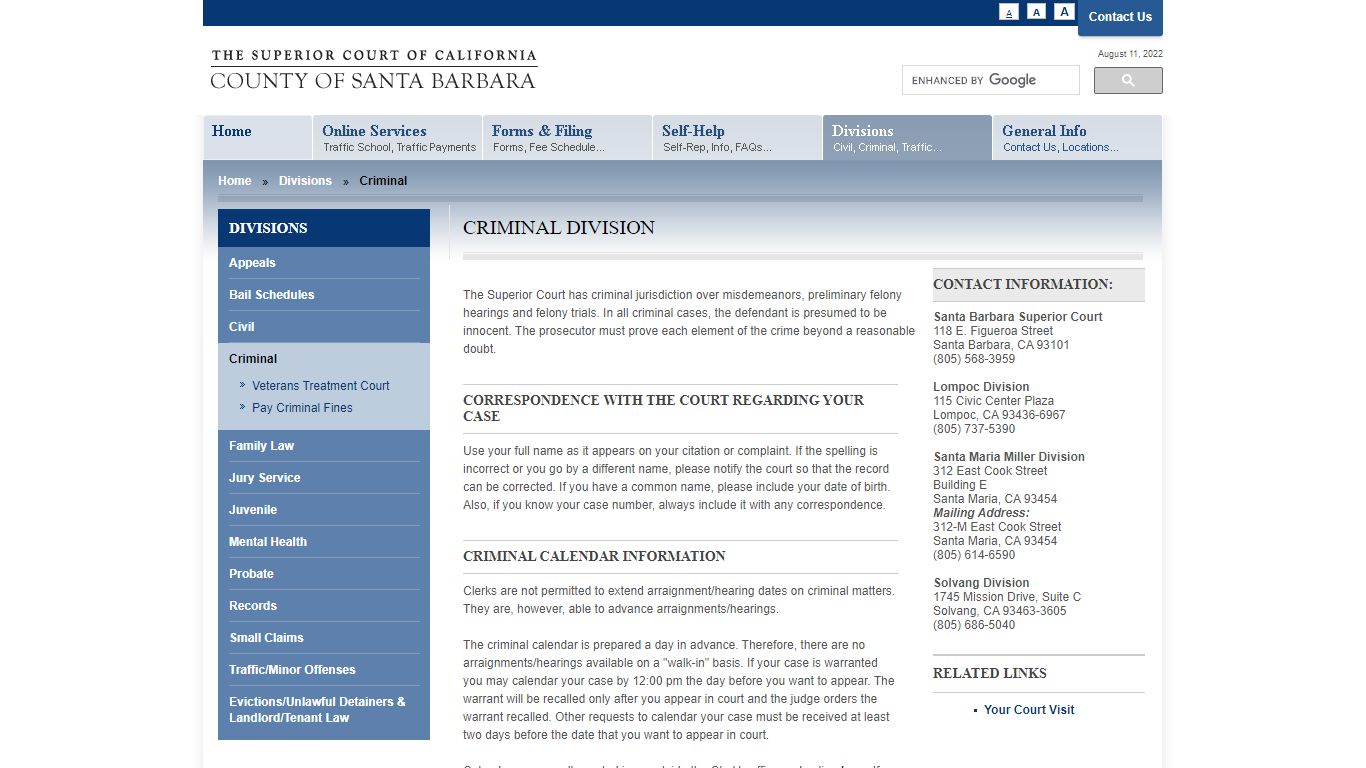Select the largest font size icon

coord(1064,12)
